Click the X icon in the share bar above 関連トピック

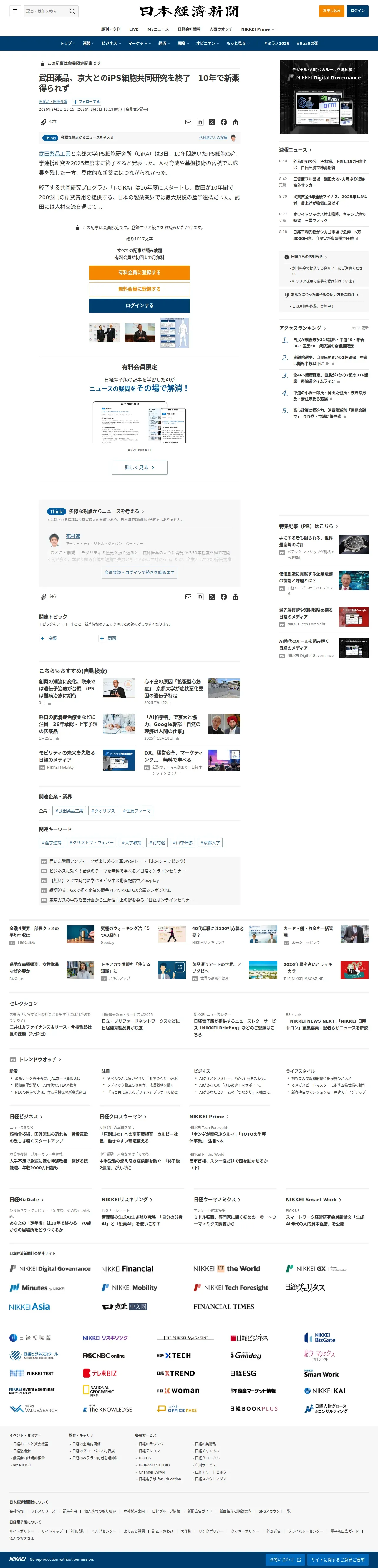tap(212, 597)
